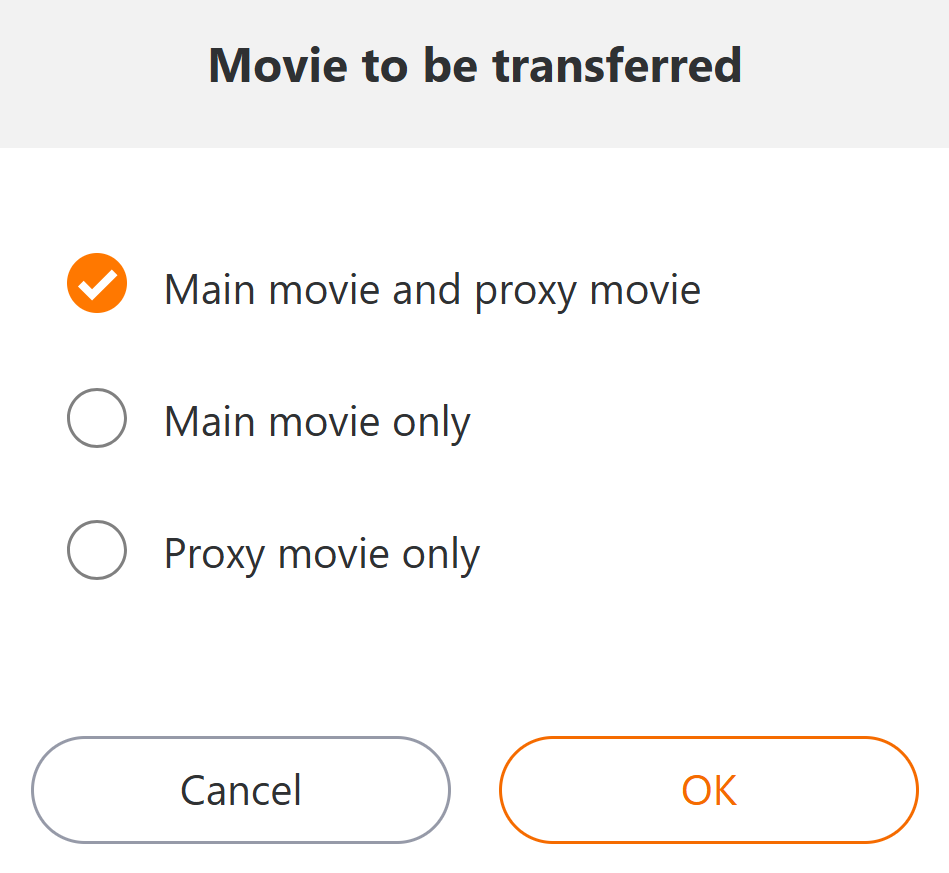Click the 'Main movie only' label text
Image resolution: width=949 pixels, height=873 pixels.
[317, 422]
